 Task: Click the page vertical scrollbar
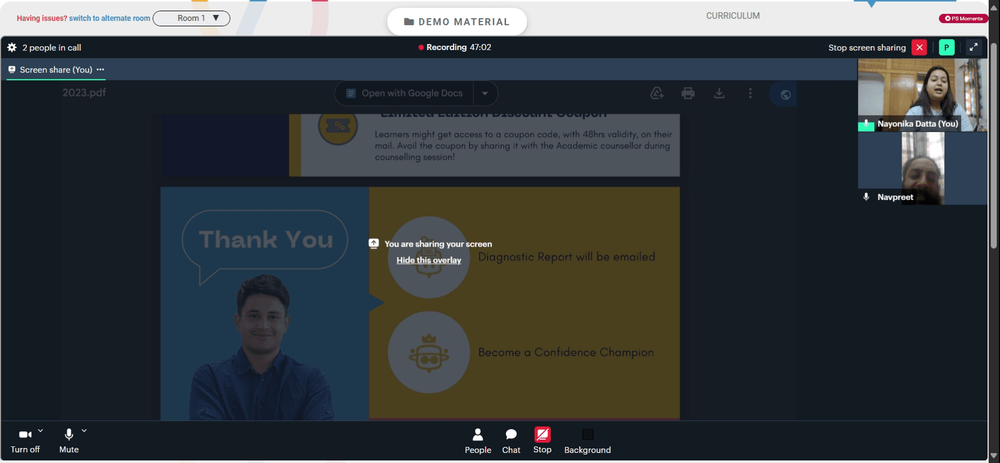(x=995, y=144)
